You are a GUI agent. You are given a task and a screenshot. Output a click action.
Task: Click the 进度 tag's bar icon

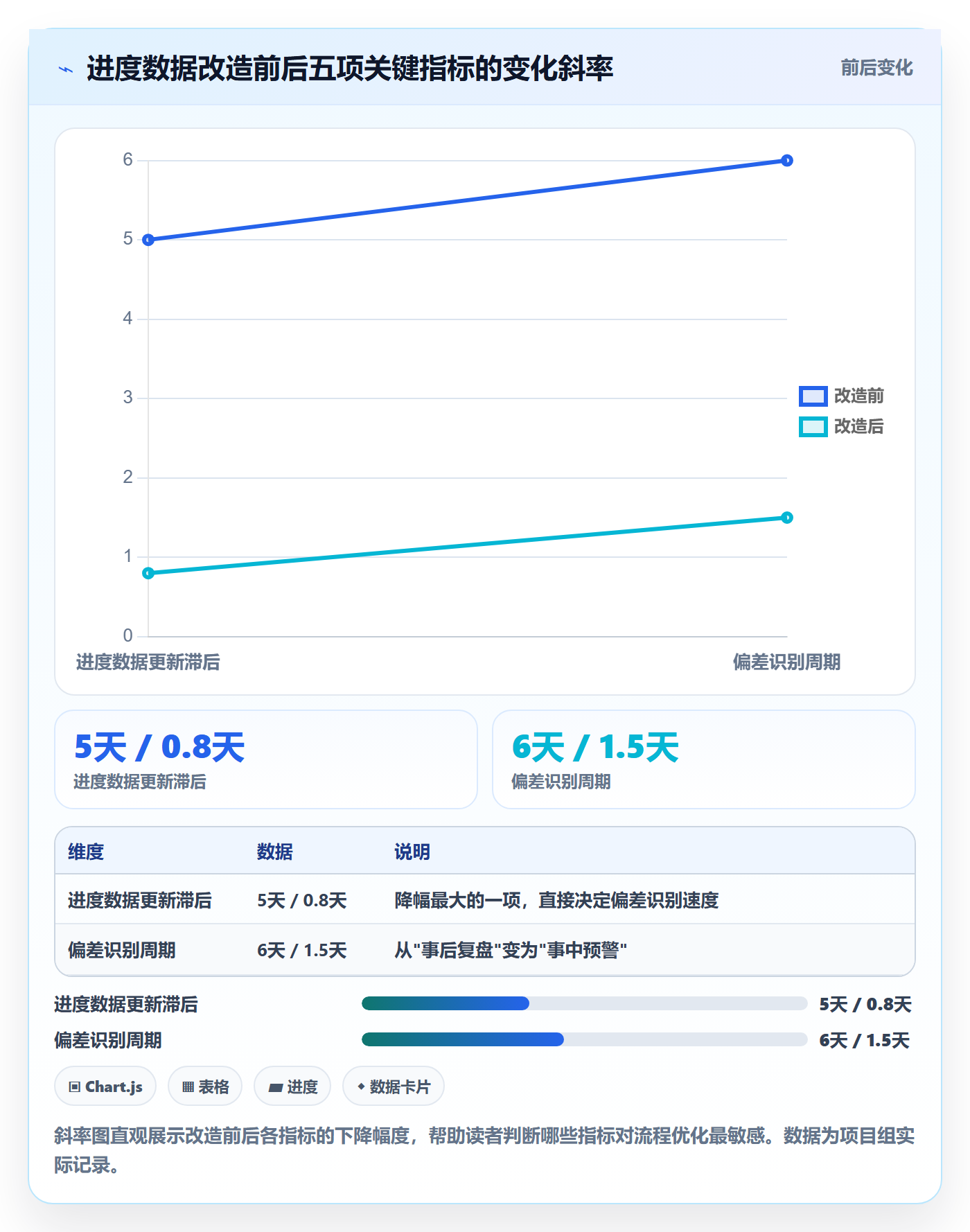tap(276, 1088)
